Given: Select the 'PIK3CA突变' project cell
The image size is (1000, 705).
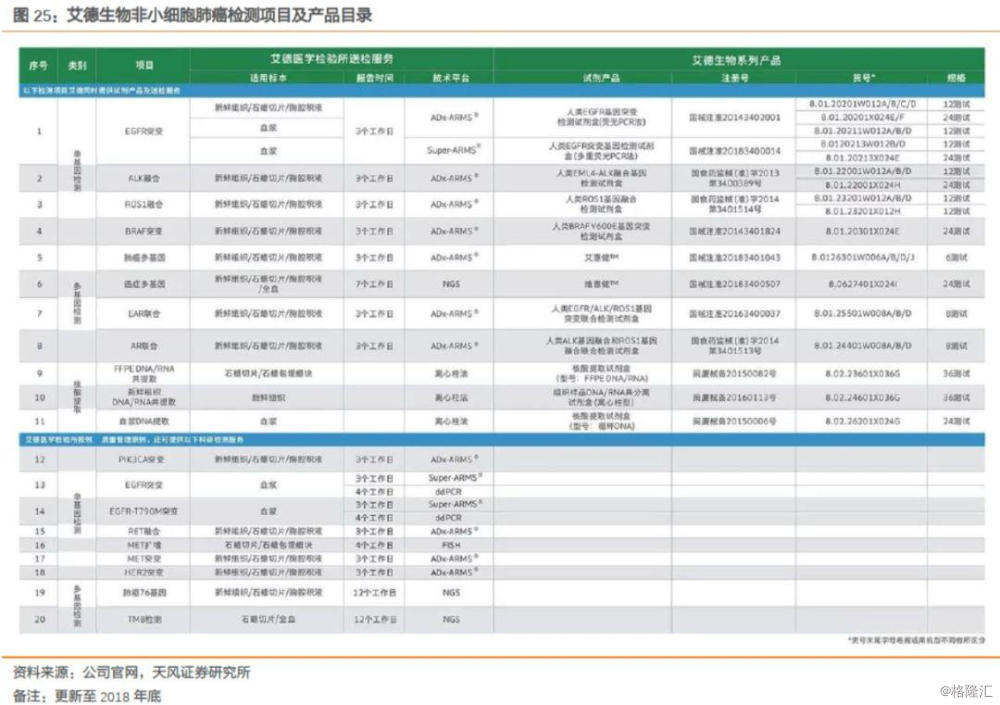Looking at the screenshot, I should point(142,459).
